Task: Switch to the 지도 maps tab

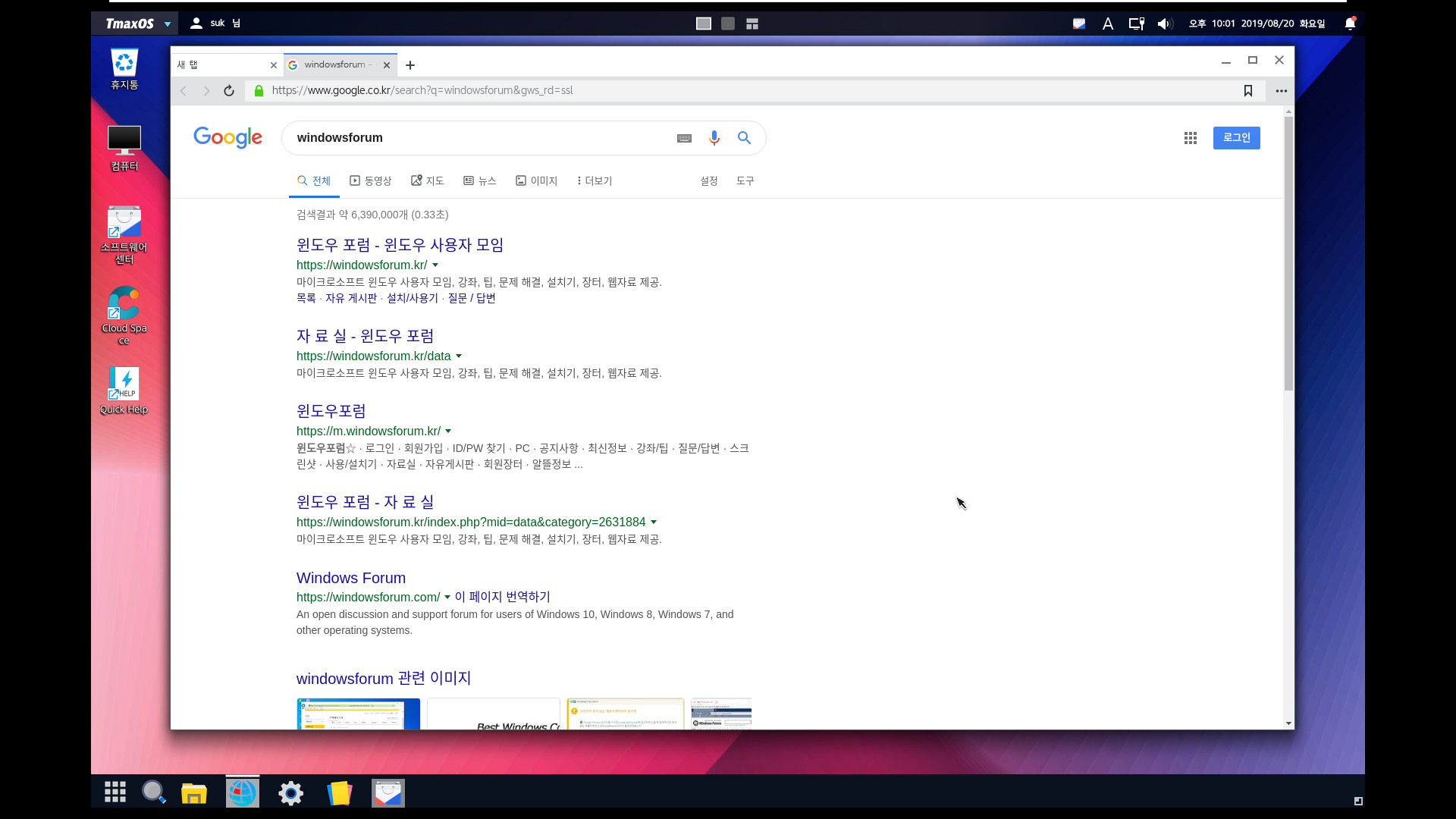Action: [428, 181]
